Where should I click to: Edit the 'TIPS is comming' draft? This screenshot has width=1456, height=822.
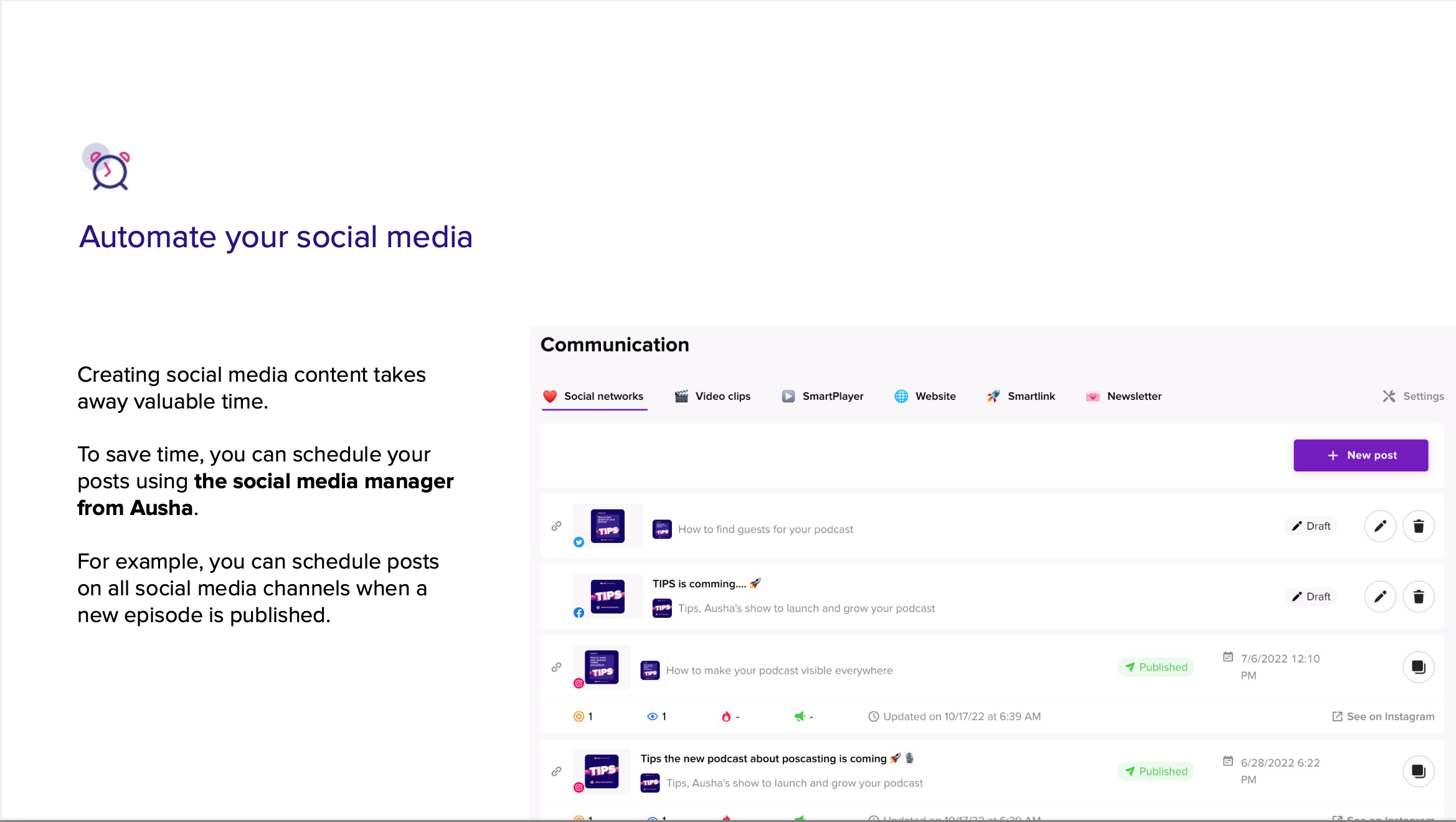(1380, 597)
